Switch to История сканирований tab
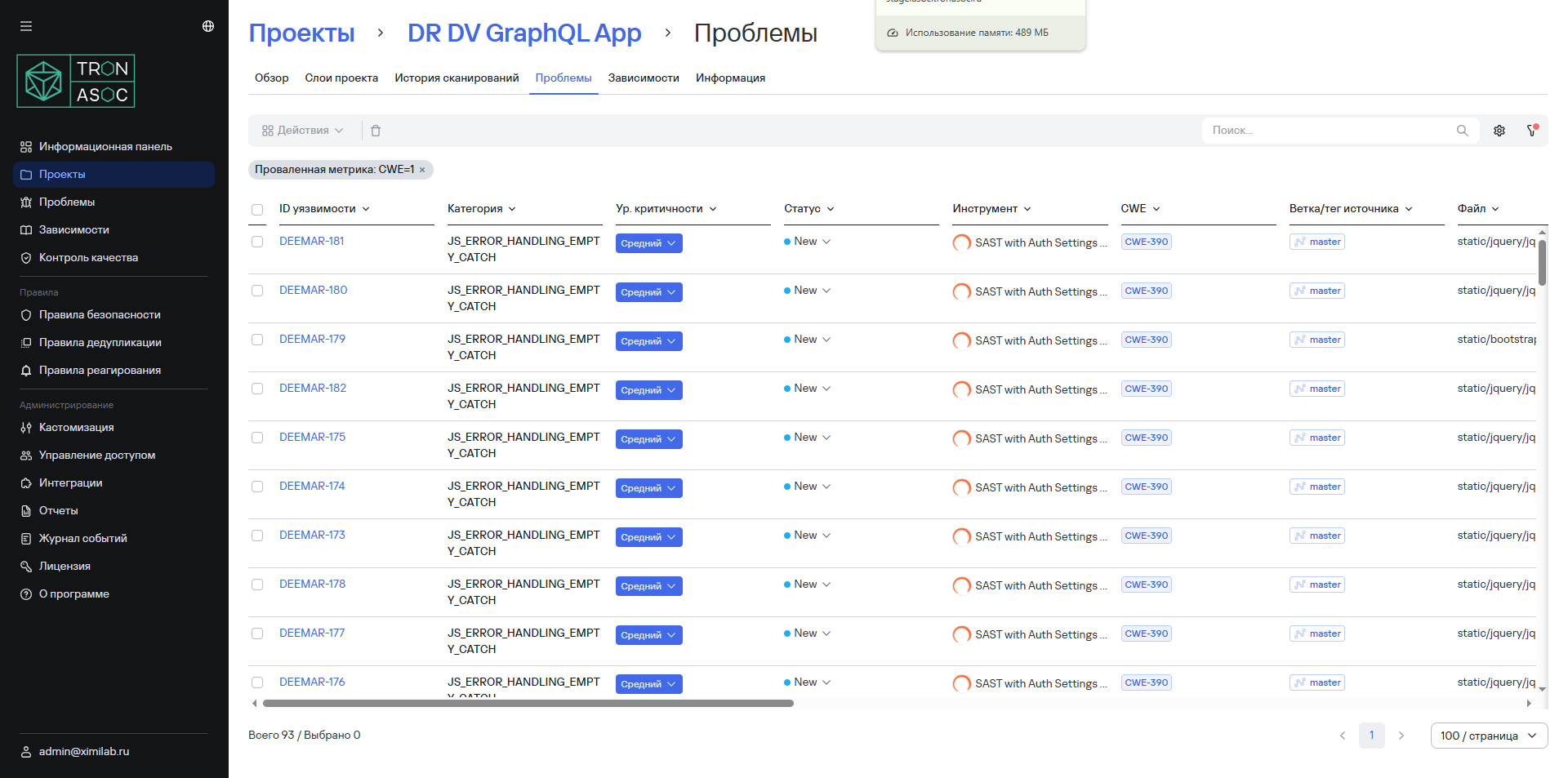Image resolution: width=1568 pixels, height=778 pixels. [457, 78]
